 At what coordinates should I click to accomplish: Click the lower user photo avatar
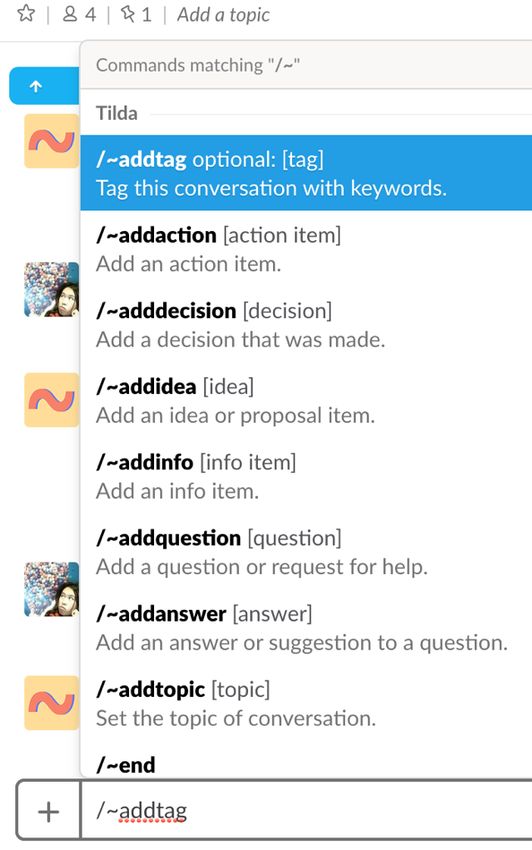(52, 589)
